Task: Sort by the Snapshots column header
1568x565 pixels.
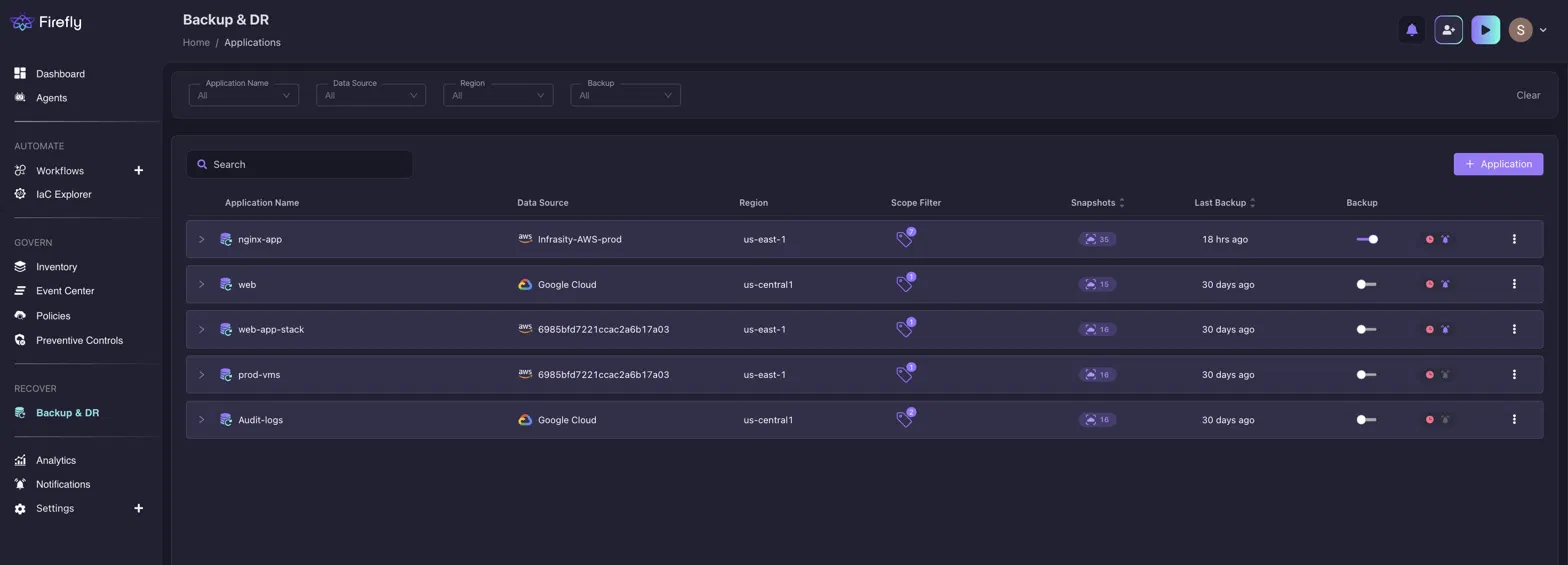Action: 1097,203
